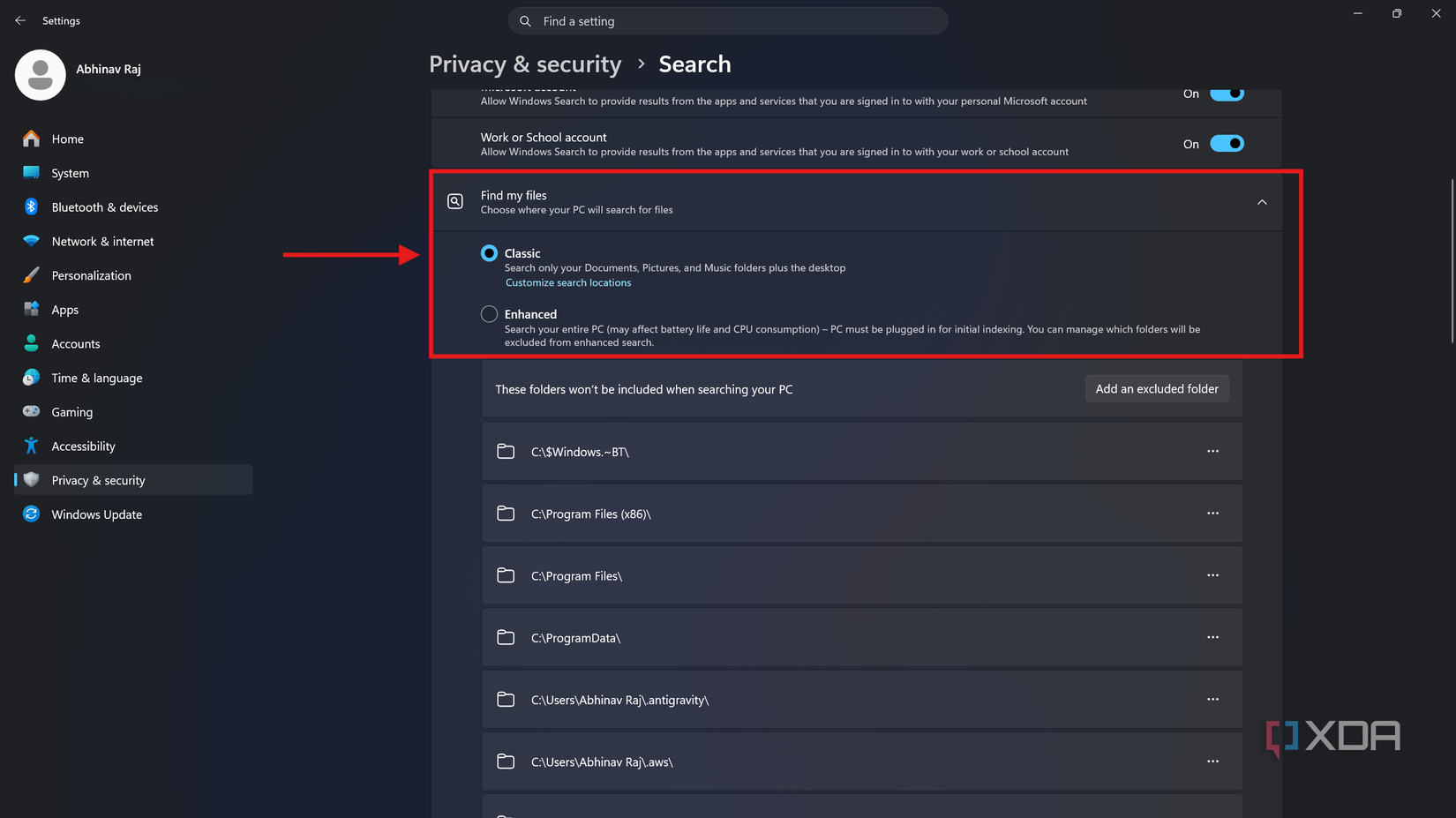Click folder icon for C:\$Windows.~BT\
The height and width of the screenshot is (818, 1456).
coord(506,452)
